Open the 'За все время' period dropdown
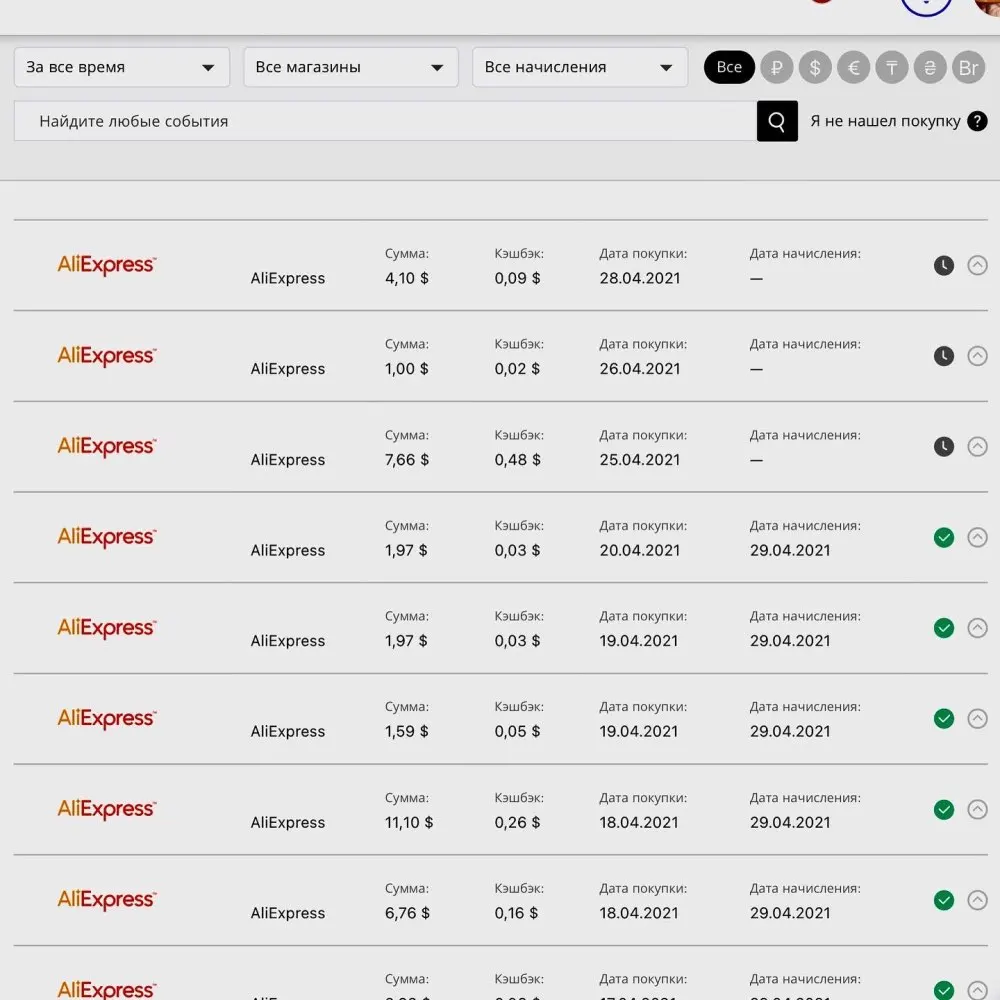 coord(122,67)
